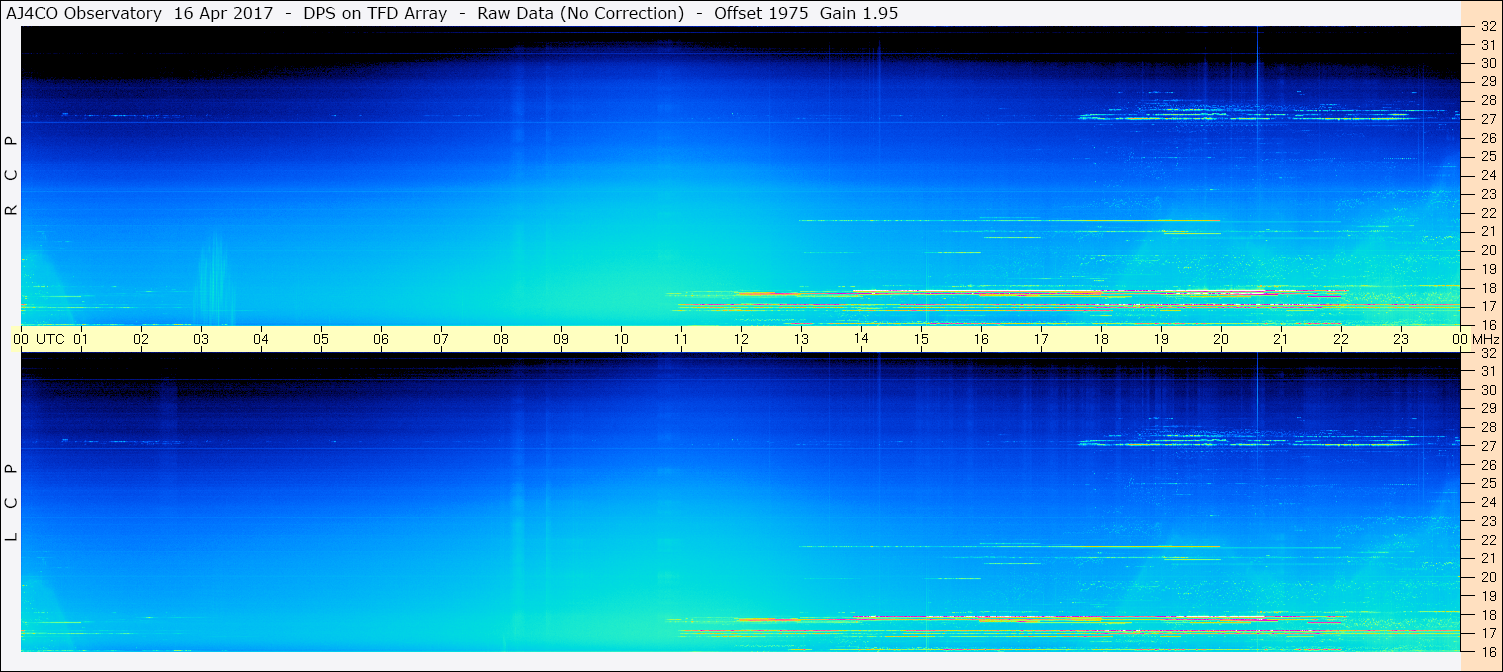1503x672 pixels.
Task: Select the 12 hour mark on time axis
Action: tap(741, 339)
